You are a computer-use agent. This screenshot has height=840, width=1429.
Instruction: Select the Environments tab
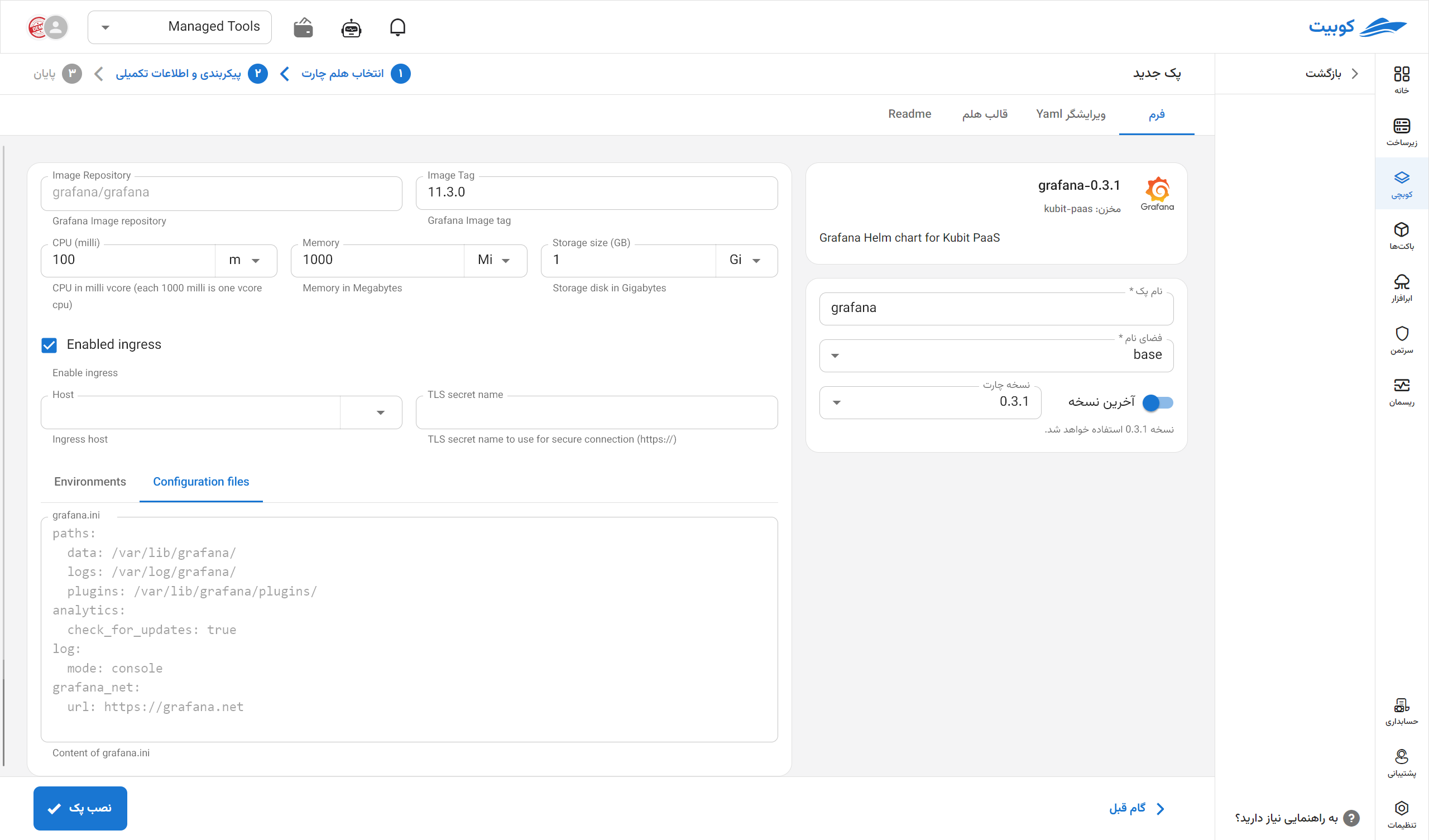point(90,482)
